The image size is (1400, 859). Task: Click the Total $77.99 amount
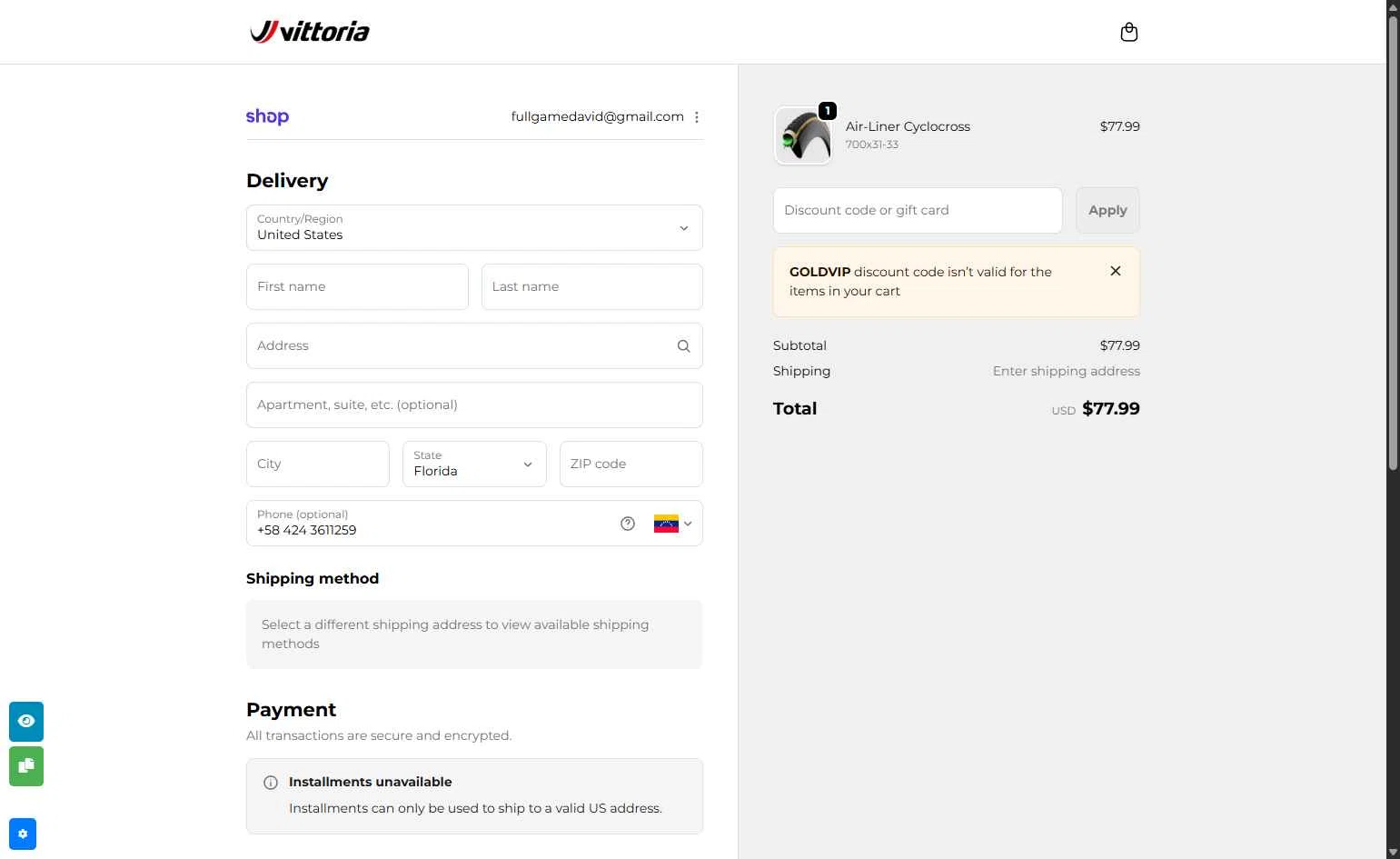pos(1111,409)
